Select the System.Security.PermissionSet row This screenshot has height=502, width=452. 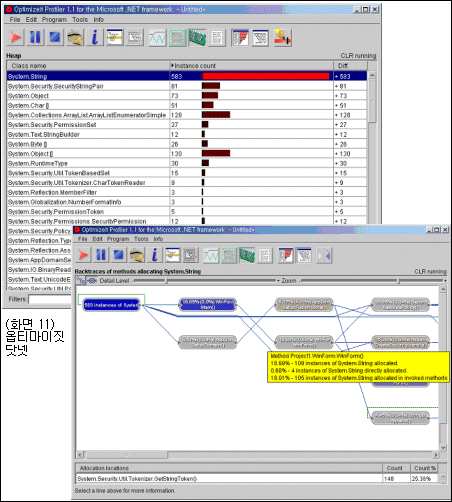point(187,125)
